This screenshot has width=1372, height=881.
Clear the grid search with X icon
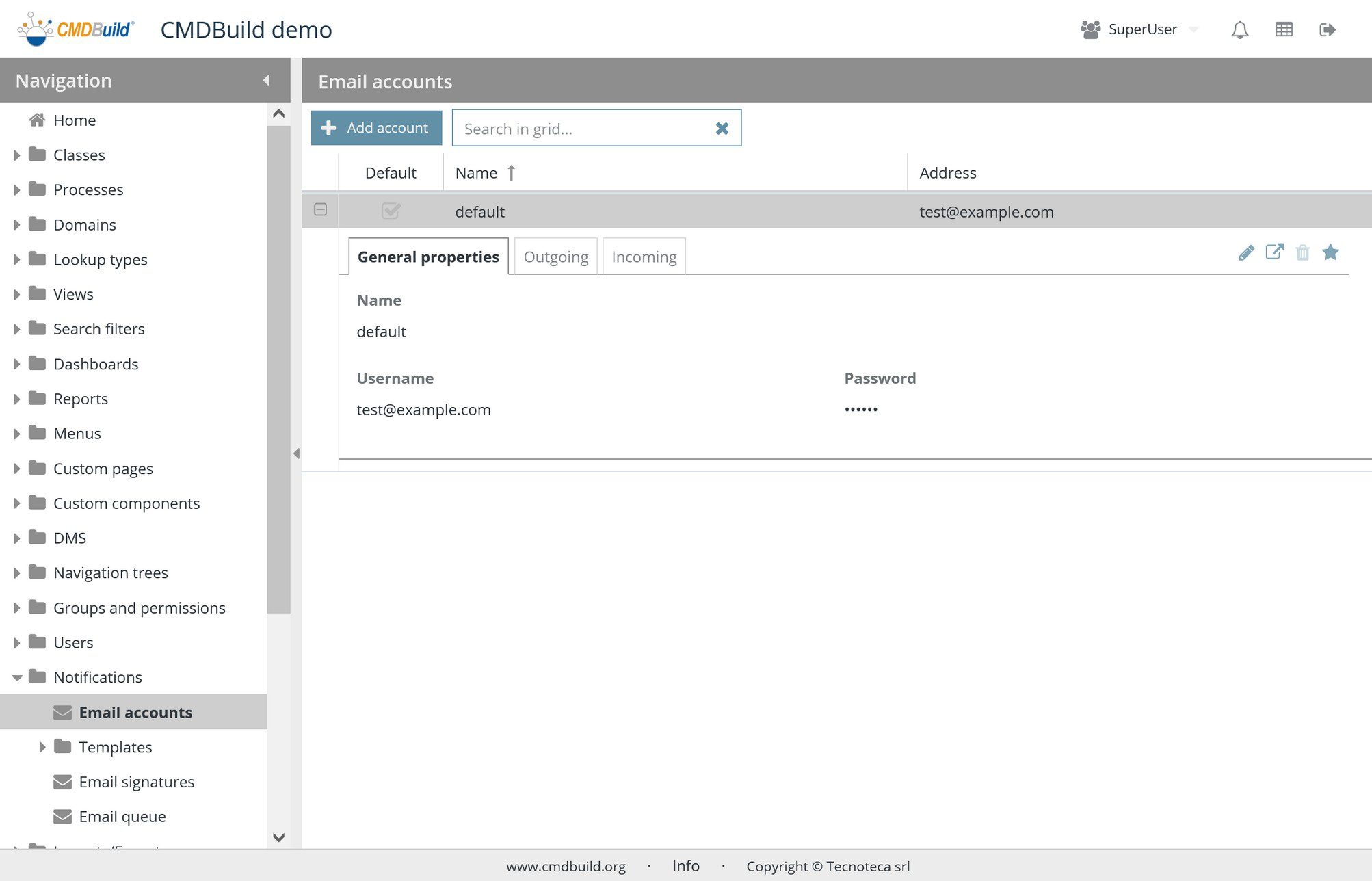tap(722, 129)
